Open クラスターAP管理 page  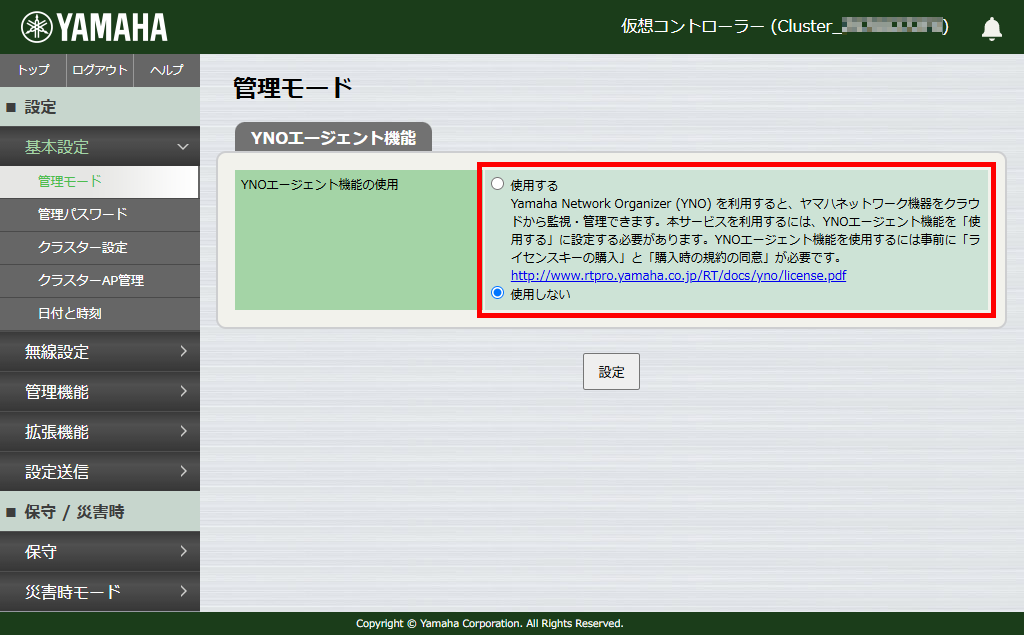click(x=100, y=280)
